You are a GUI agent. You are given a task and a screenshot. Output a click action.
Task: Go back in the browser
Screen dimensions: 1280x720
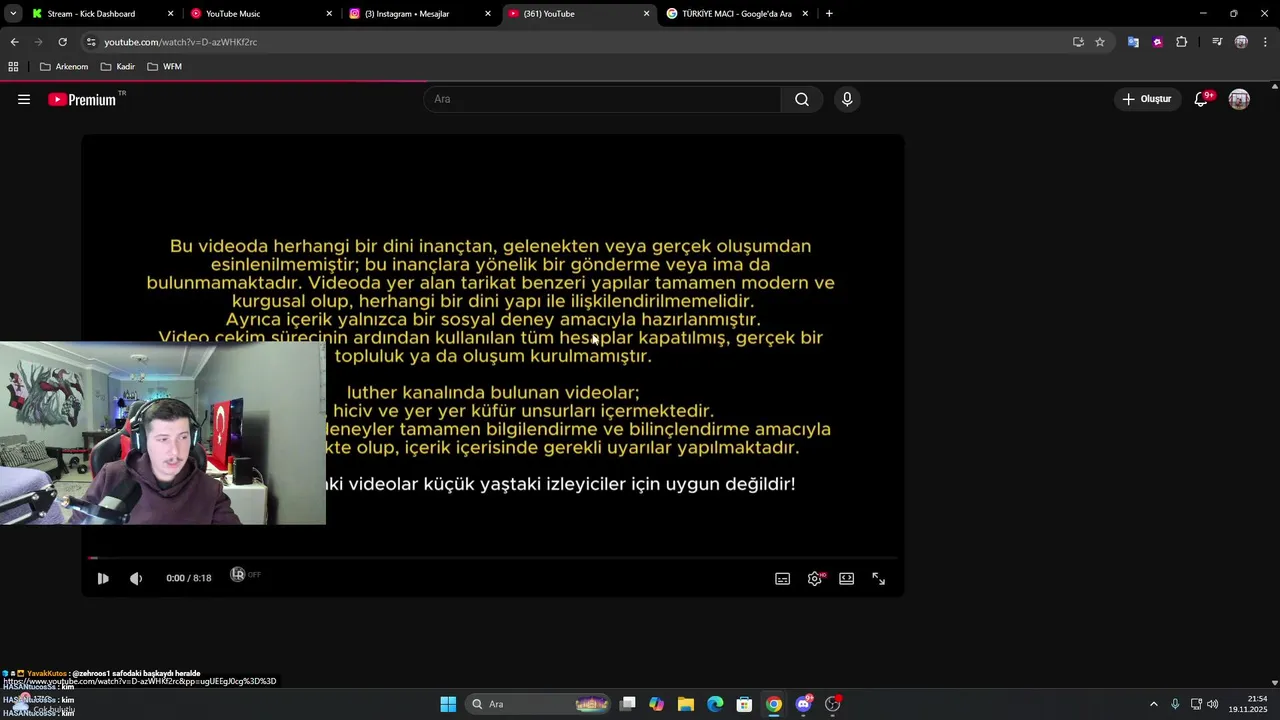coord(14,42)
